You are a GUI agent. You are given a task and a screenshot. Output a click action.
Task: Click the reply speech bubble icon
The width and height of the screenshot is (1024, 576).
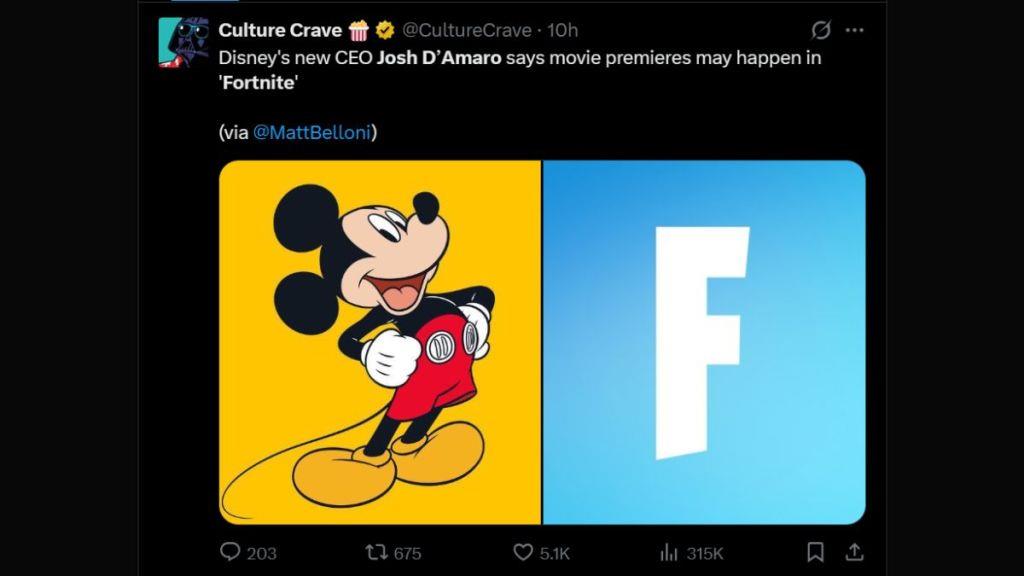230,552
